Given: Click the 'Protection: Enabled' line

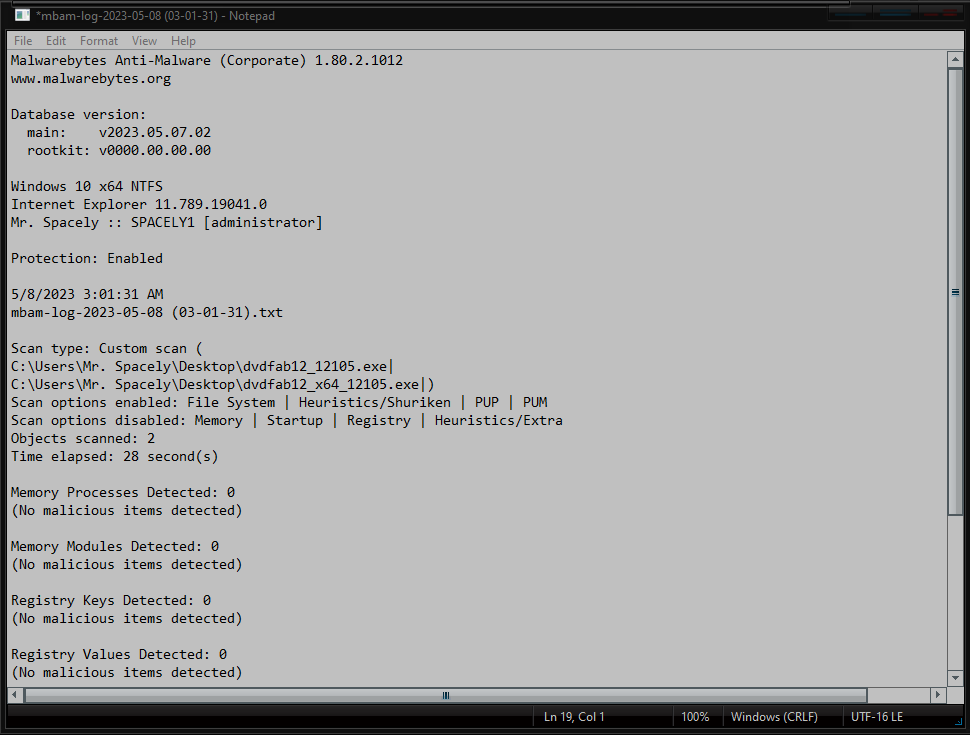Looking at the screenshot, I should tap(87, 259).
